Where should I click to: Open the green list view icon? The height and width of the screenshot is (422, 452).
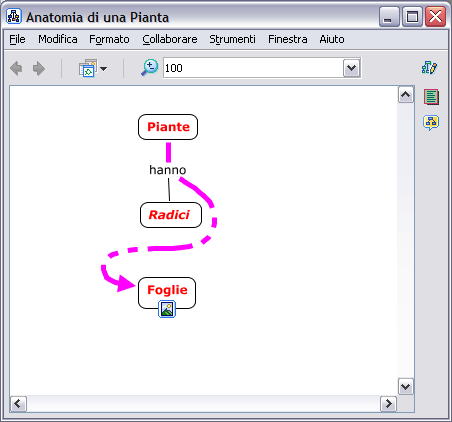431,97
